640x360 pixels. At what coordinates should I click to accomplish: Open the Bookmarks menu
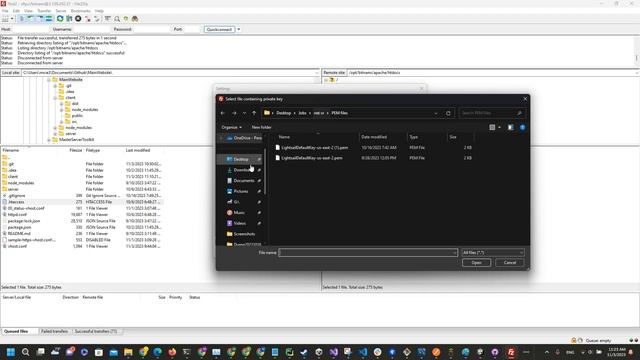80,11
